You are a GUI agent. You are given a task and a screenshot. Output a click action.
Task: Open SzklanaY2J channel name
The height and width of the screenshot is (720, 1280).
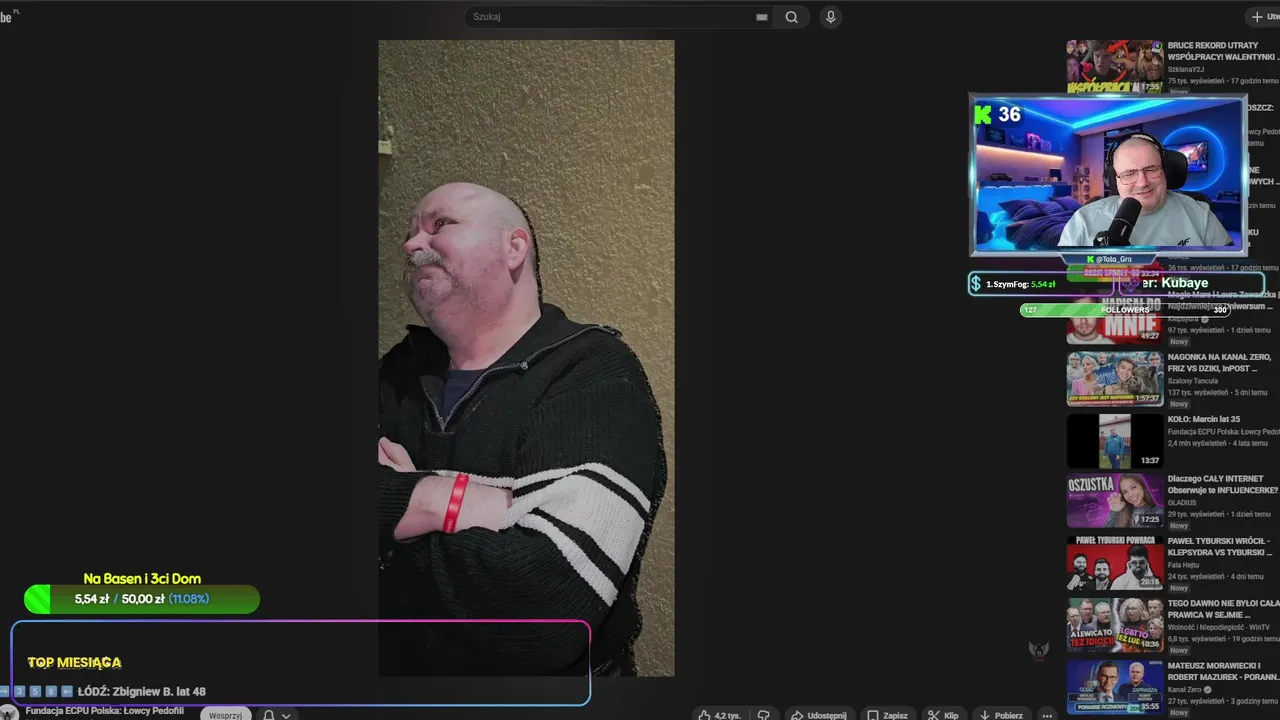(1185, 69)
